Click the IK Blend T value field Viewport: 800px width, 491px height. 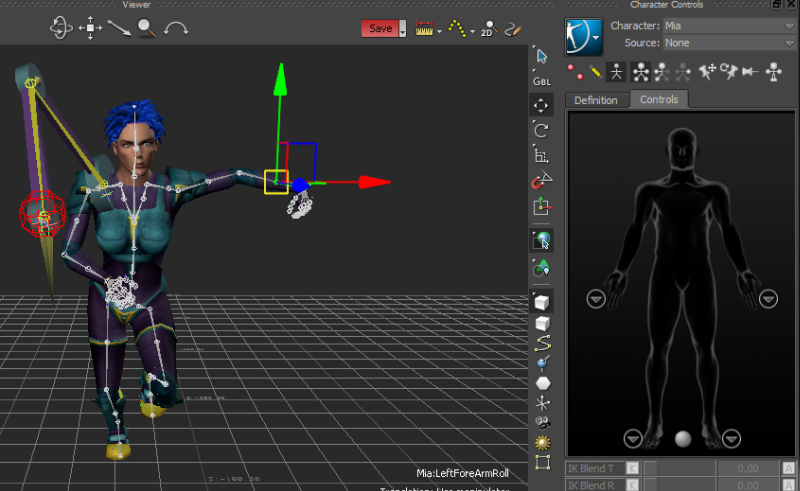coord(747,468)
